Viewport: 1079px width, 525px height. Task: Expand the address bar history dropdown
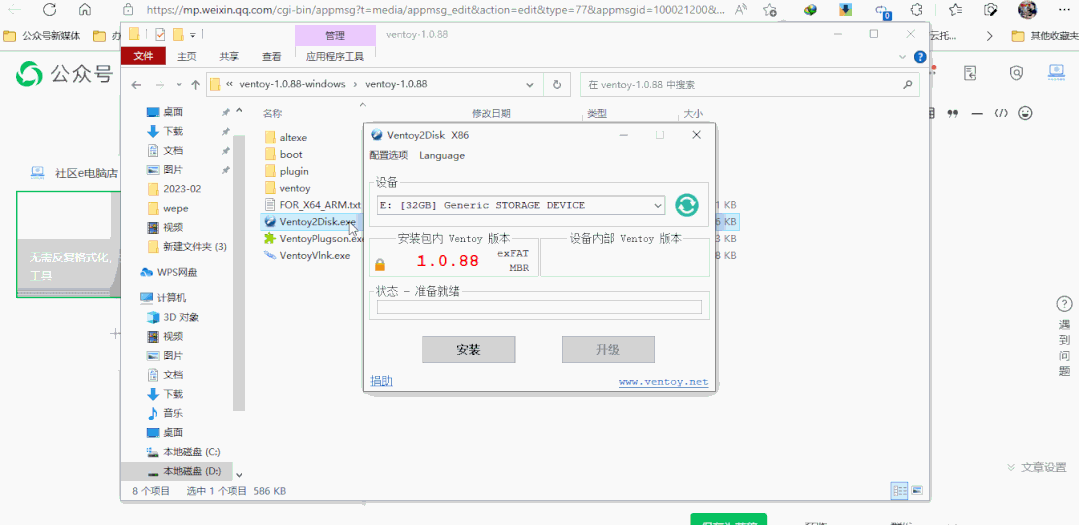click(530, 85)
